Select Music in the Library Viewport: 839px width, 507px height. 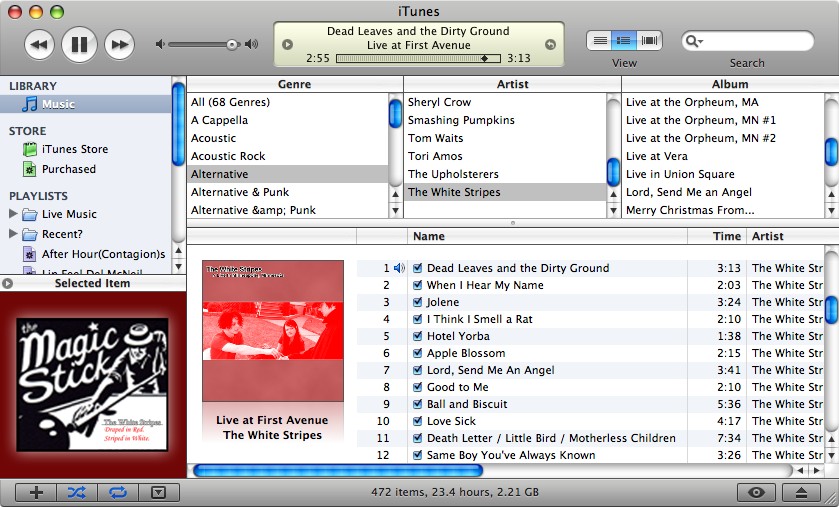(x=86, y=104)
